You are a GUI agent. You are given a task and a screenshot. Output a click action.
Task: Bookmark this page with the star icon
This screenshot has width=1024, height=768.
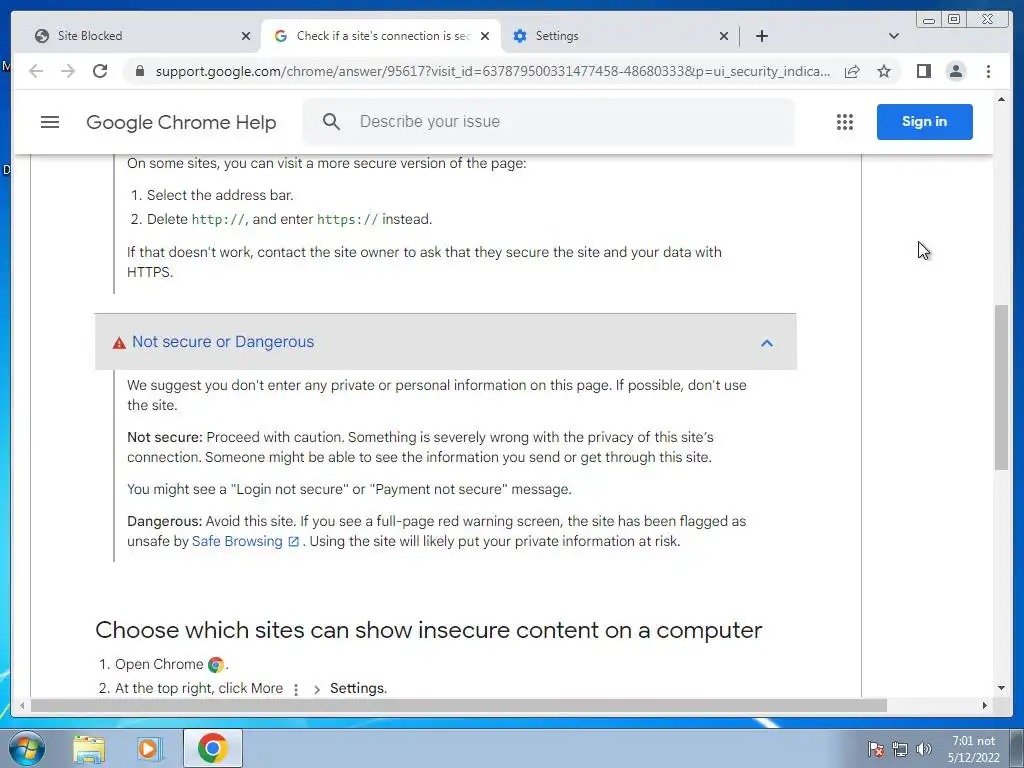click(884, 71)
